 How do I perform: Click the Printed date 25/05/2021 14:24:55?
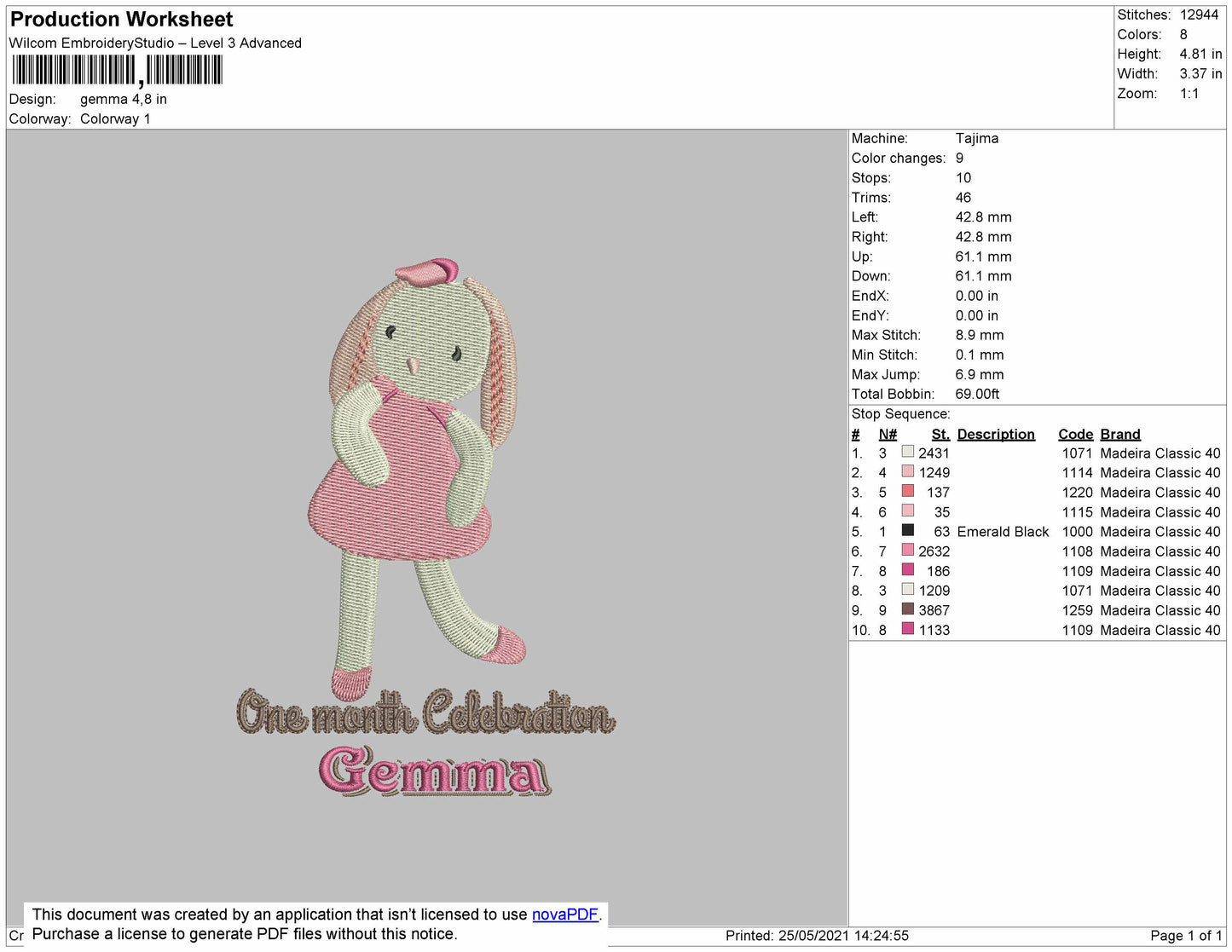(817, 936)
